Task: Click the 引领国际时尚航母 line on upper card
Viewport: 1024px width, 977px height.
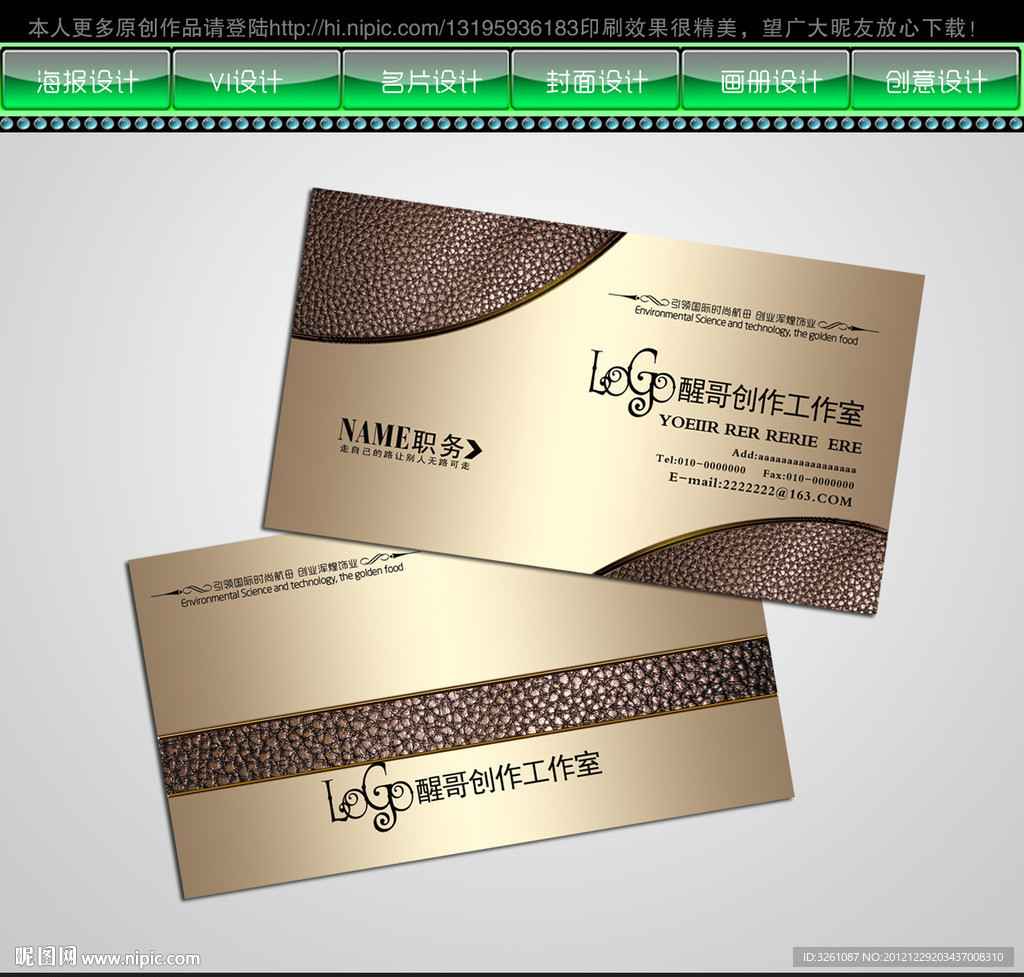Action: coord(743,313)
